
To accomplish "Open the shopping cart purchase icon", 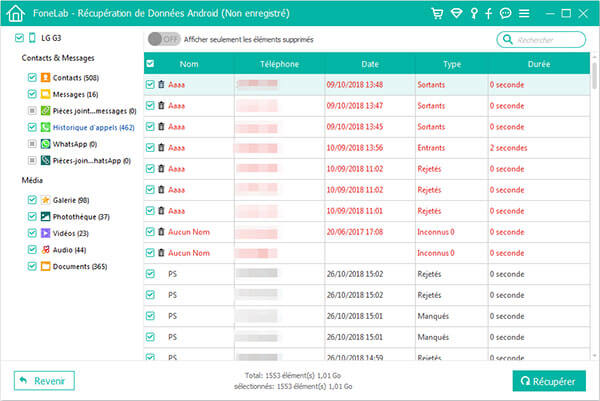I will point(437,14).
